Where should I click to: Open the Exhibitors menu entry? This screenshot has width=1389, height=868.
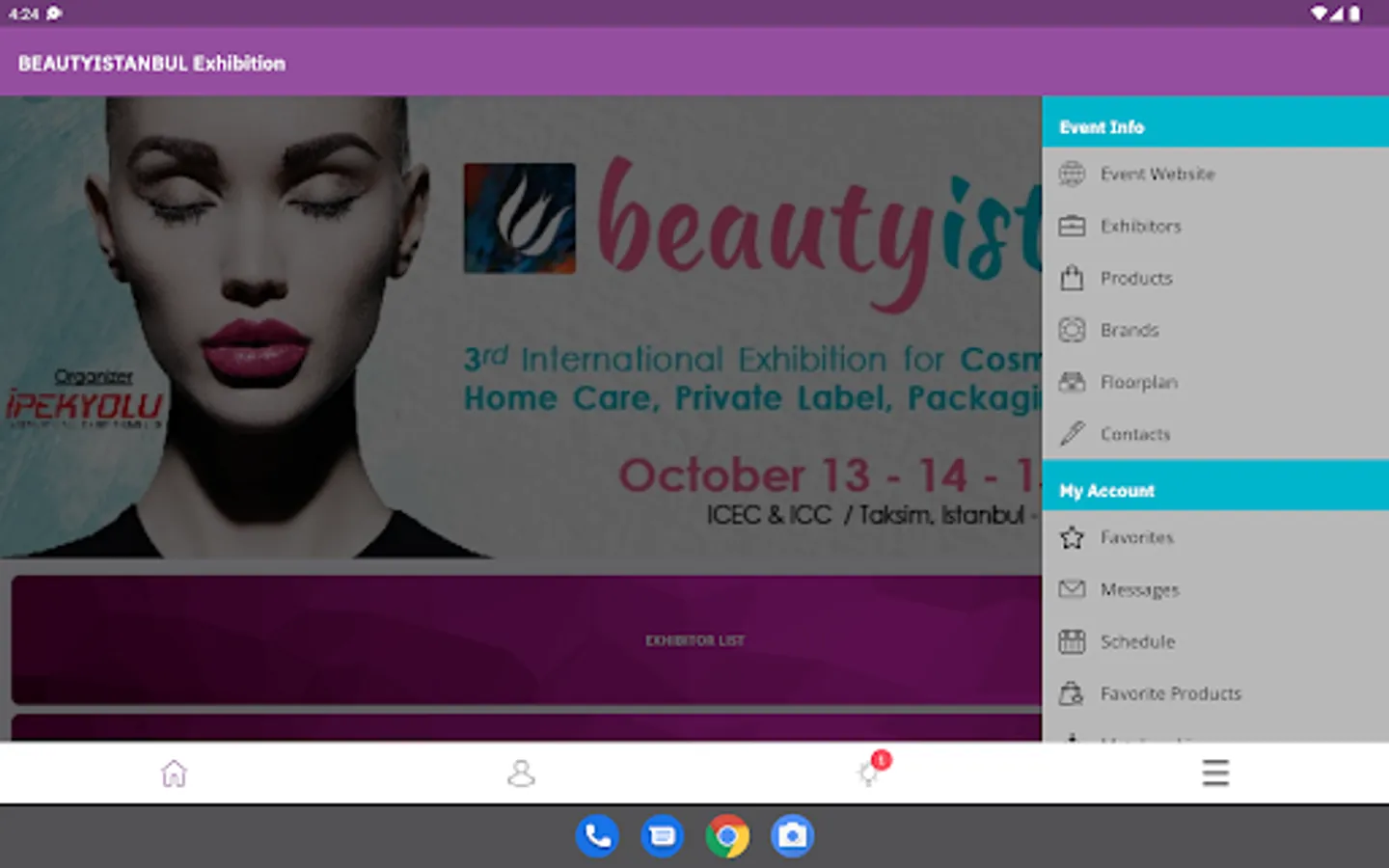click(x=1215, y=226)
